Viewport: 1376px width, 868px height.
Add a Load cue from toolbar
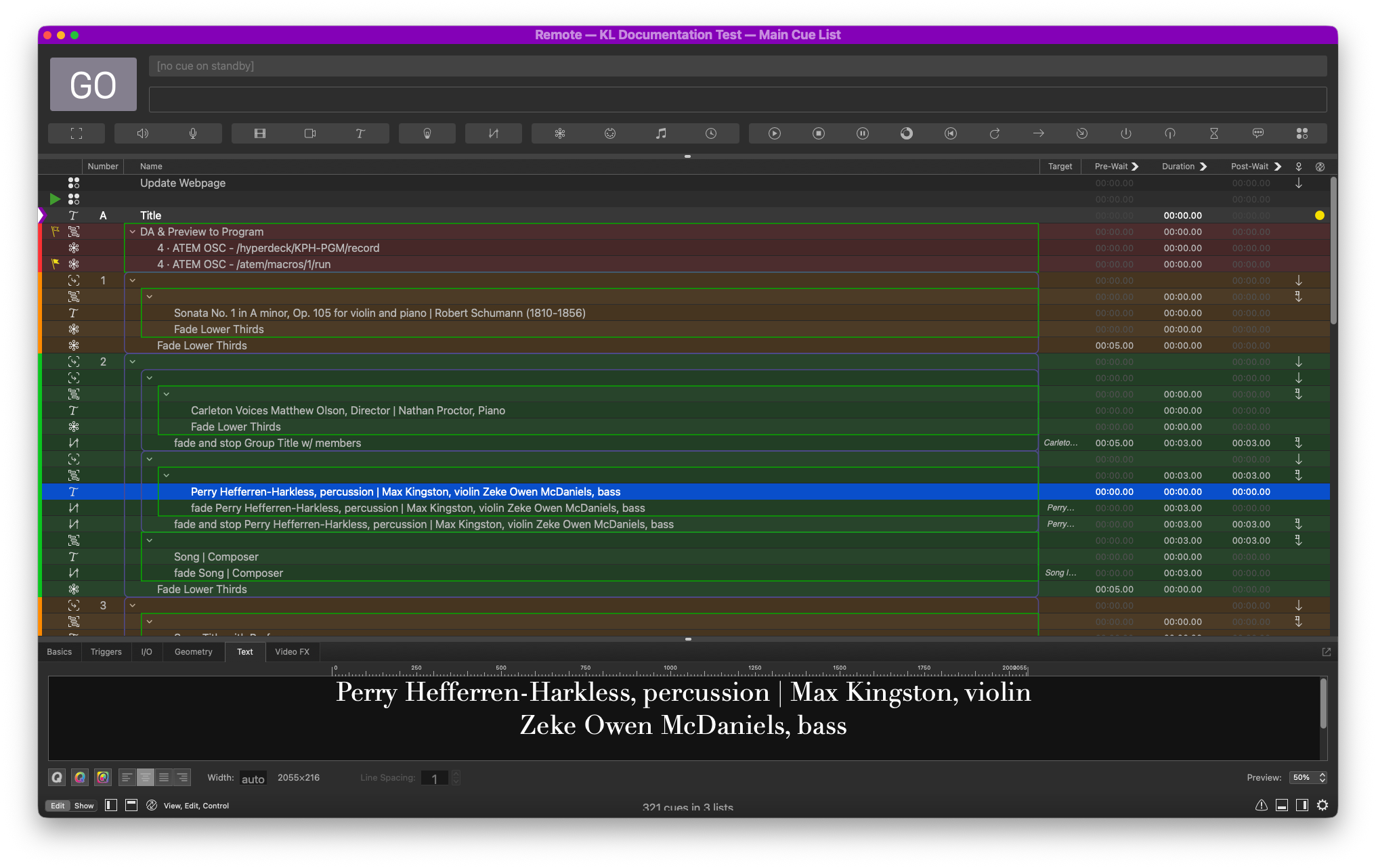coord(907,133)
